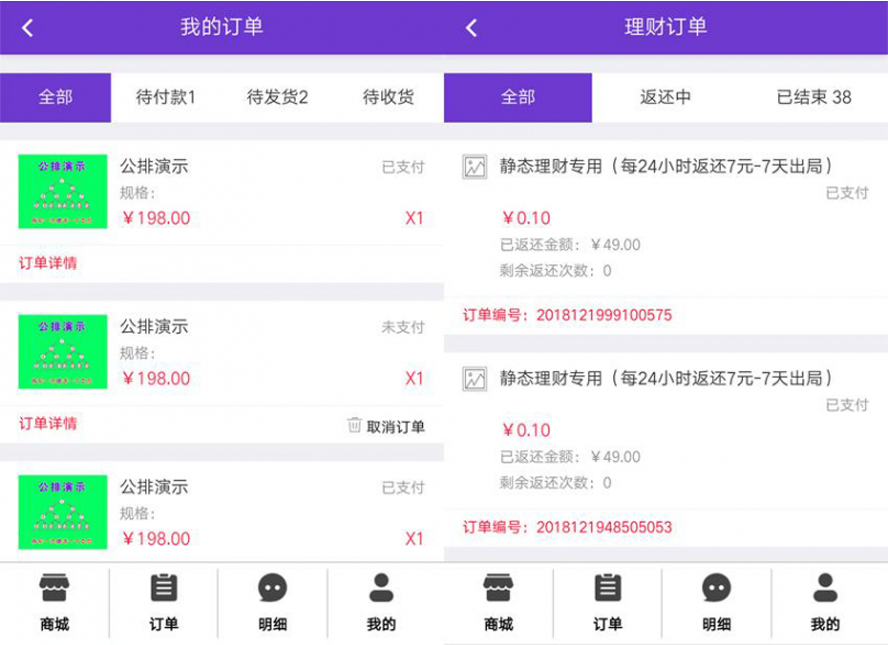
Task: Open 订单详情 link of first paid order
Action: (48, 263)
